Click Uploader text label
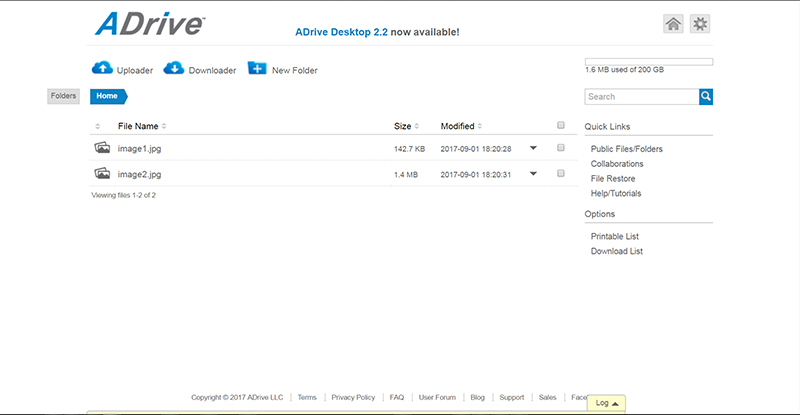 pos(135,70)
